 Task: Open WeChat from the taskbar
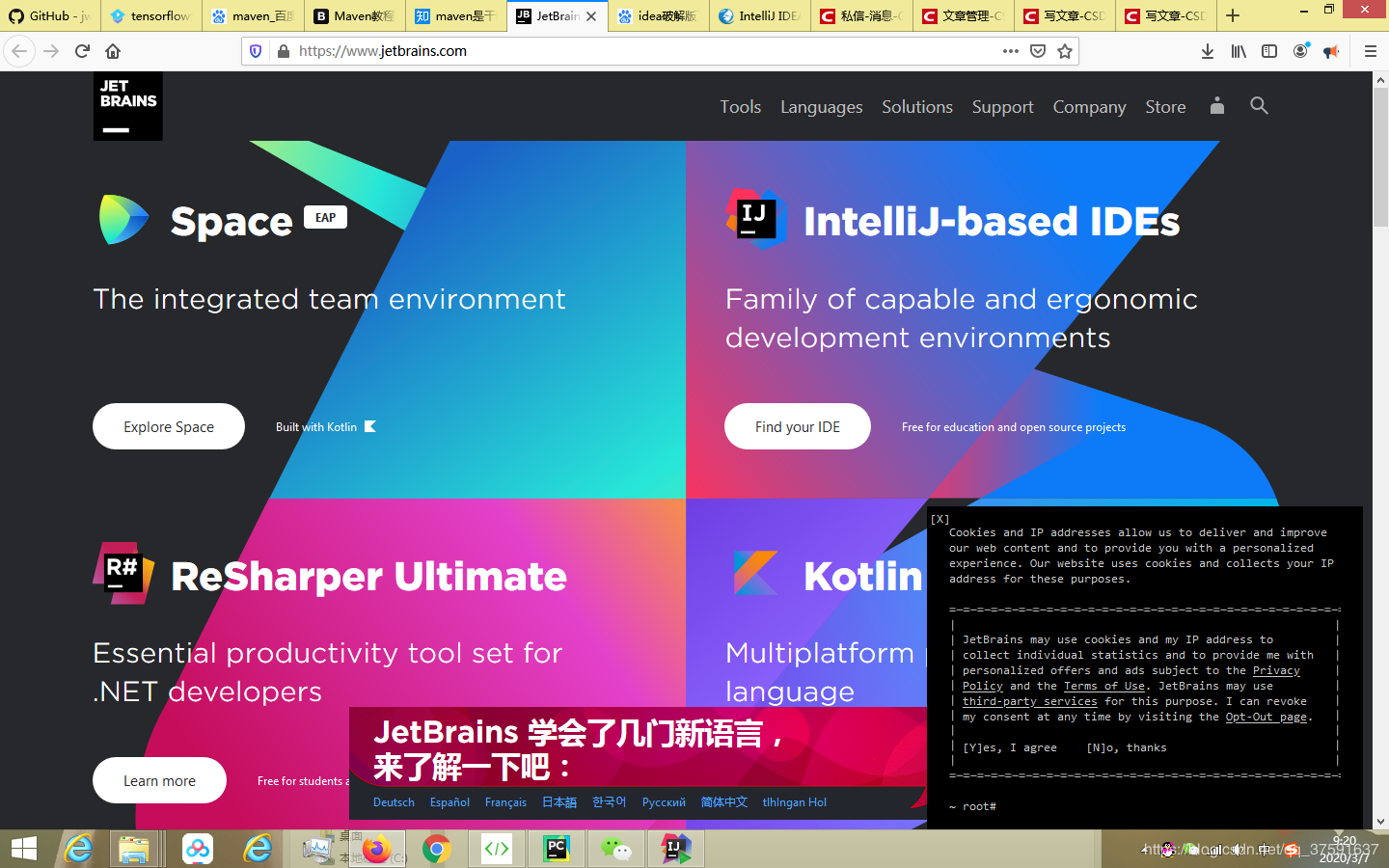pos(616,849)
